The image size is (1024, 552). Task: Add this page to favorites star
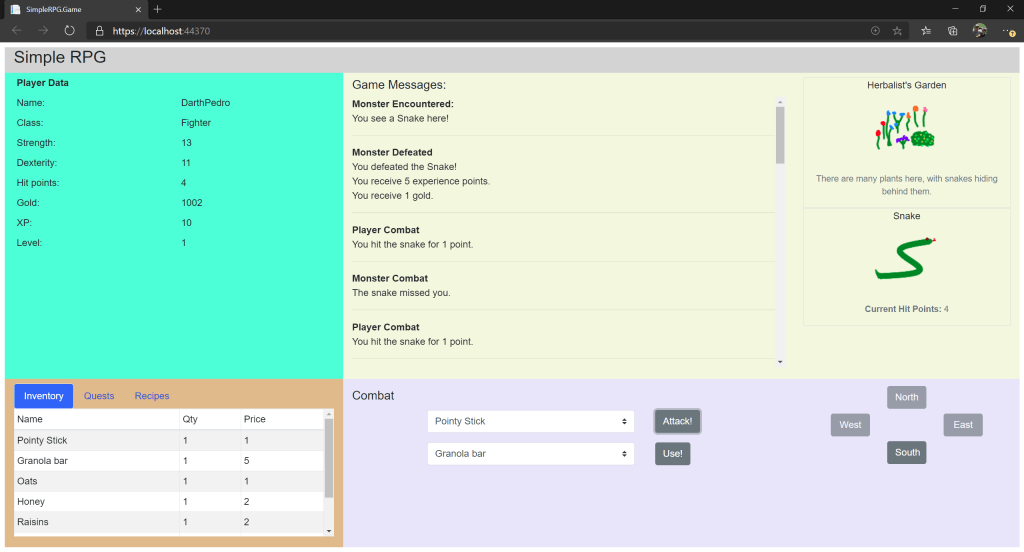tap(897, 31)
